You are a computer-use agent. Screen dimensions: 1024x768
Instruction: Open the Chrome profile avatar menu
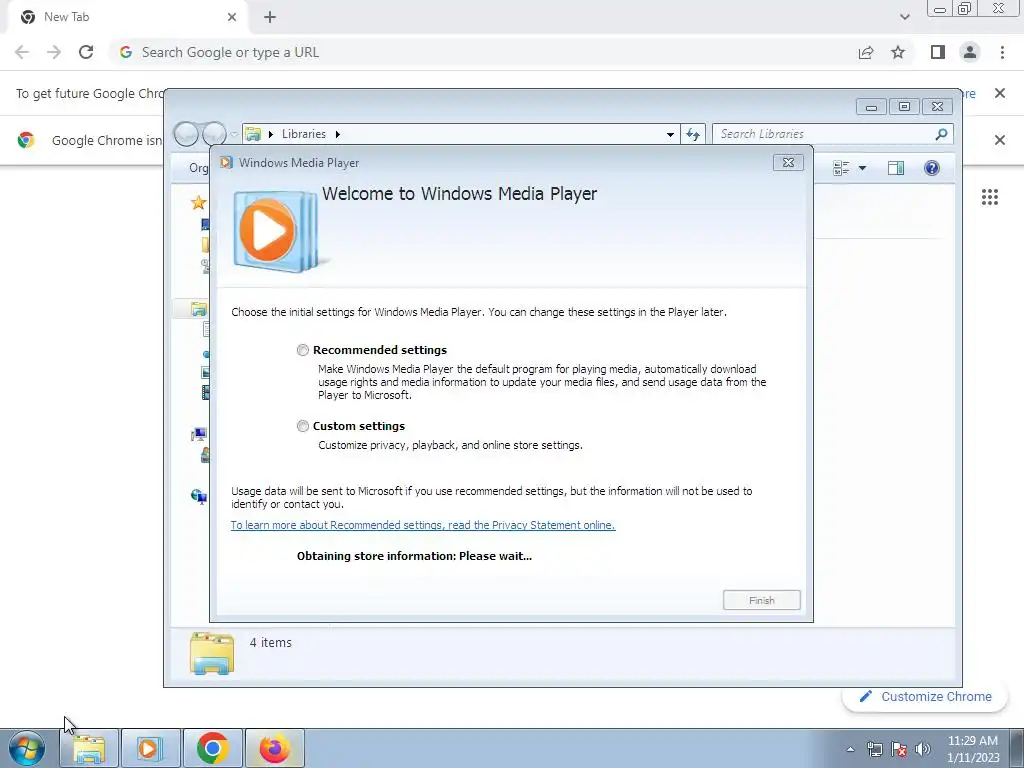pyautogui.click(x=970, y=52)
